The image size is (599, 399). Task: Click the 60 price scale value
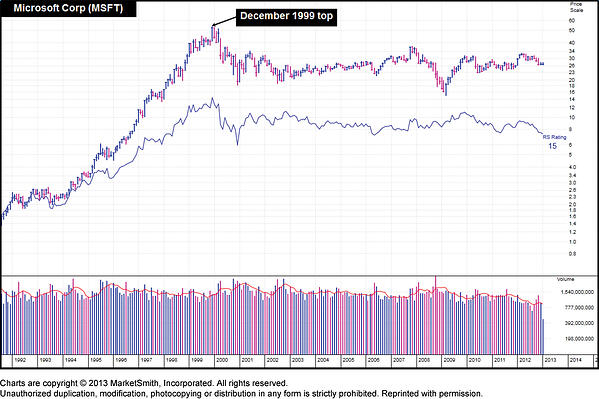(572, 21)
